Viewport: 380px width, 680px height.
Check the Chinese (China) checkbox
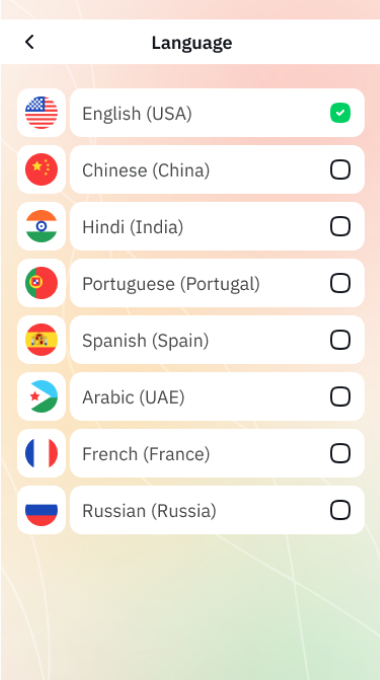(340, 170)
